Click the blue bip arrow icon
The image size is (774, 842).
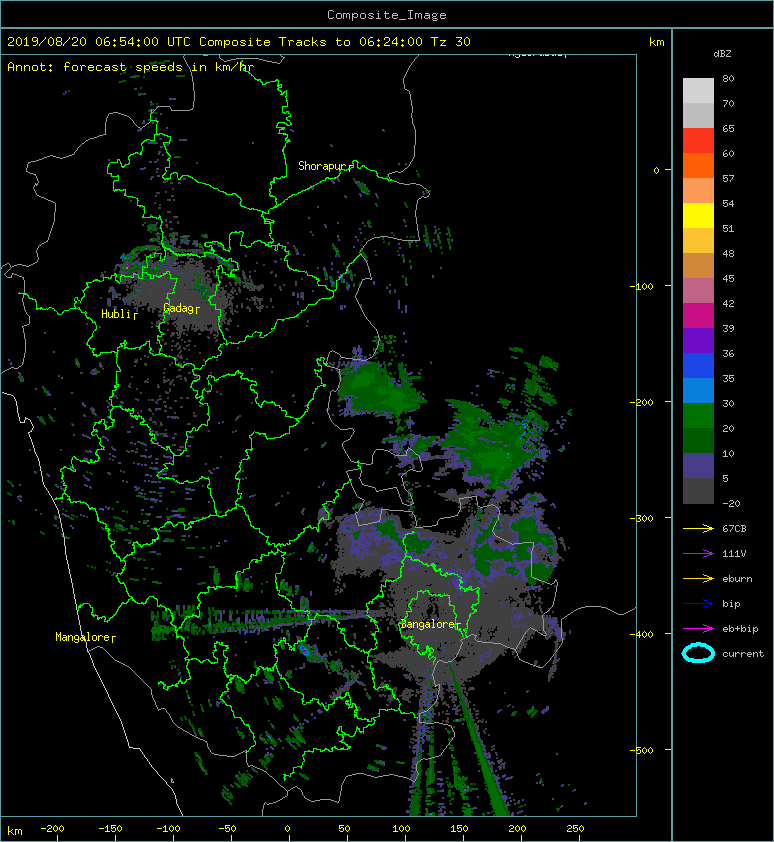(x=698, y=604)
